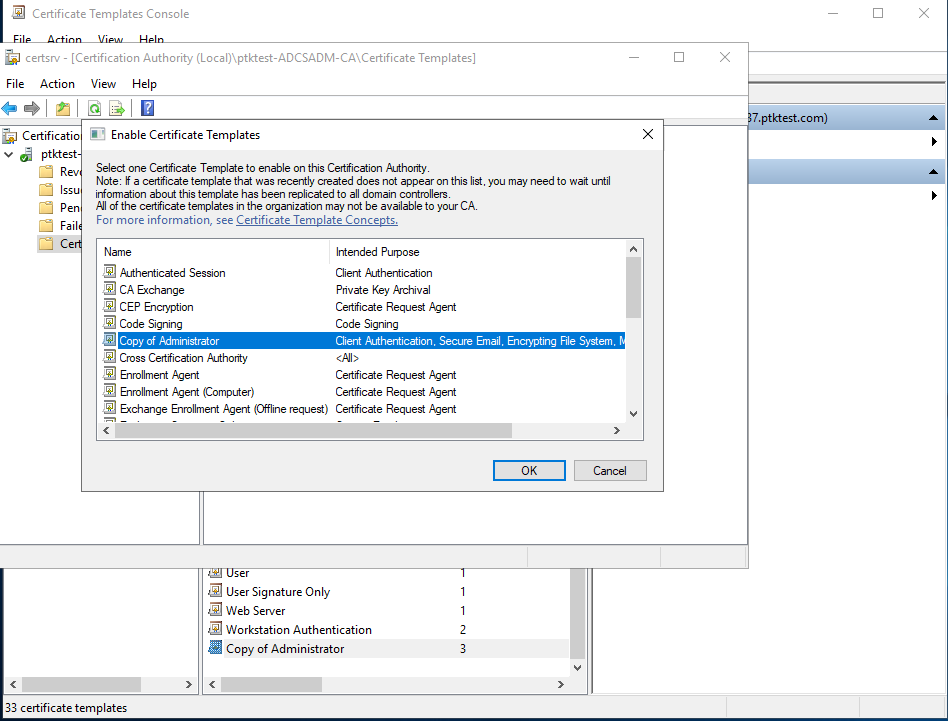Click the ptktest CA node icon
The image size is (948, 721).
(27, 154)
